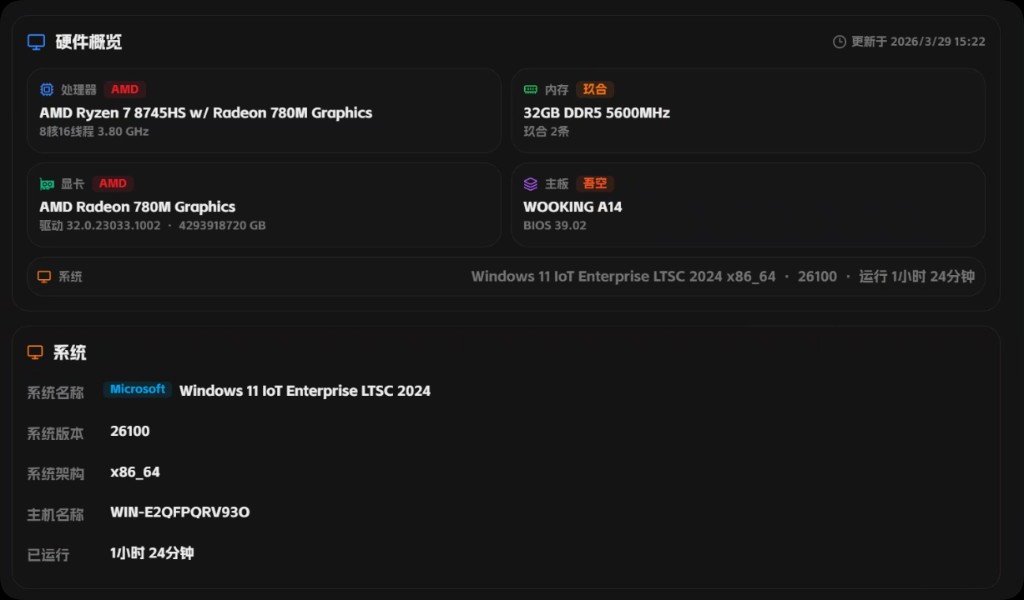Click the 4293918720 GB value
The image size is (1024, 600).
[222, 225]
